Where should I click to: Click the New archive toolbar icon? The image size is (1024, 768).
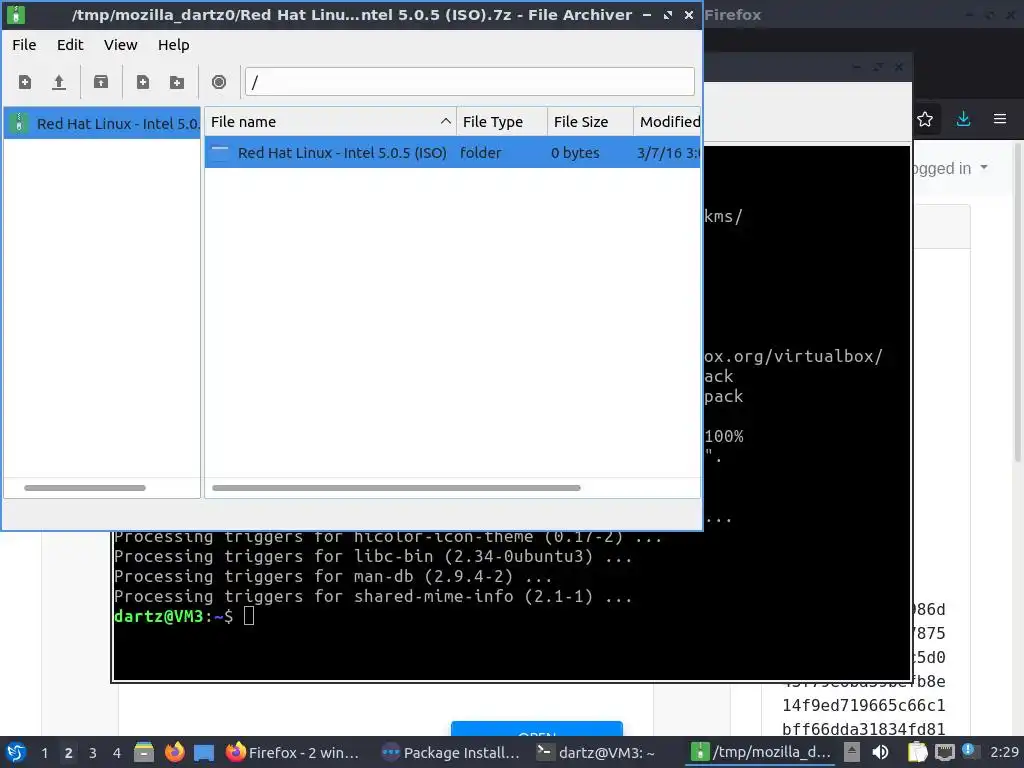tap(25, 82)
